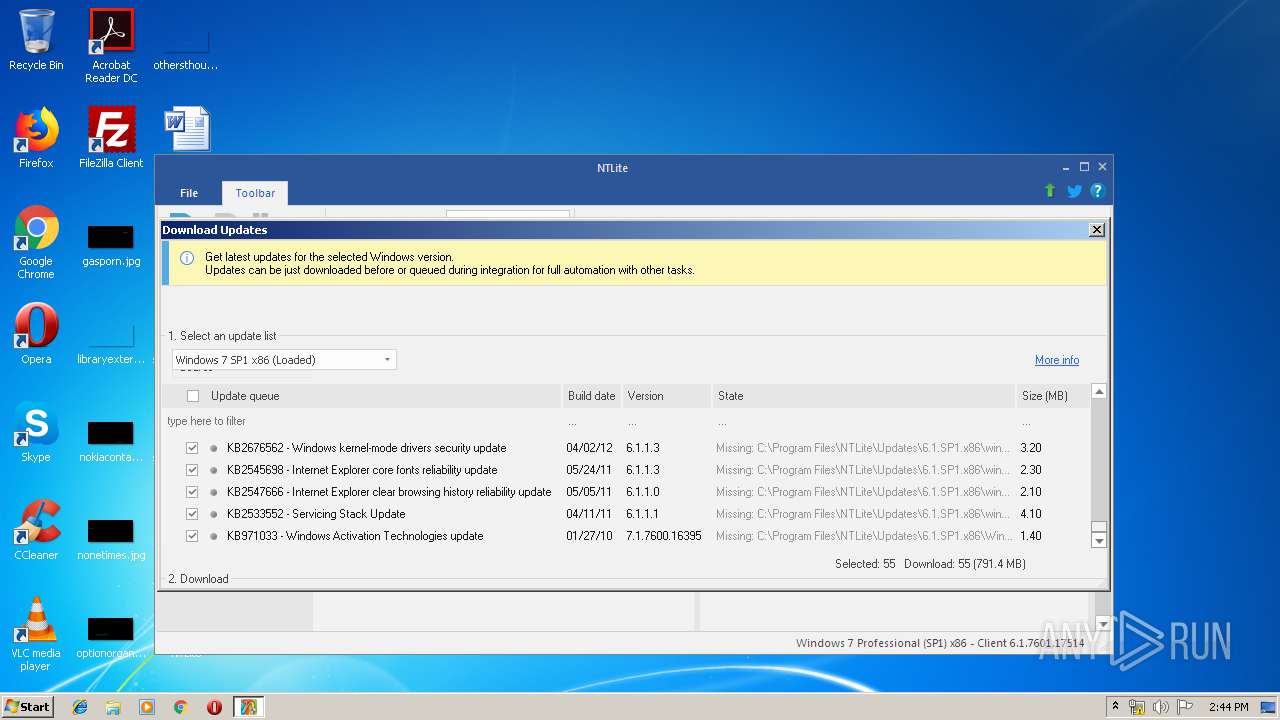Open the Word document desktop icon

coord(187,130)
